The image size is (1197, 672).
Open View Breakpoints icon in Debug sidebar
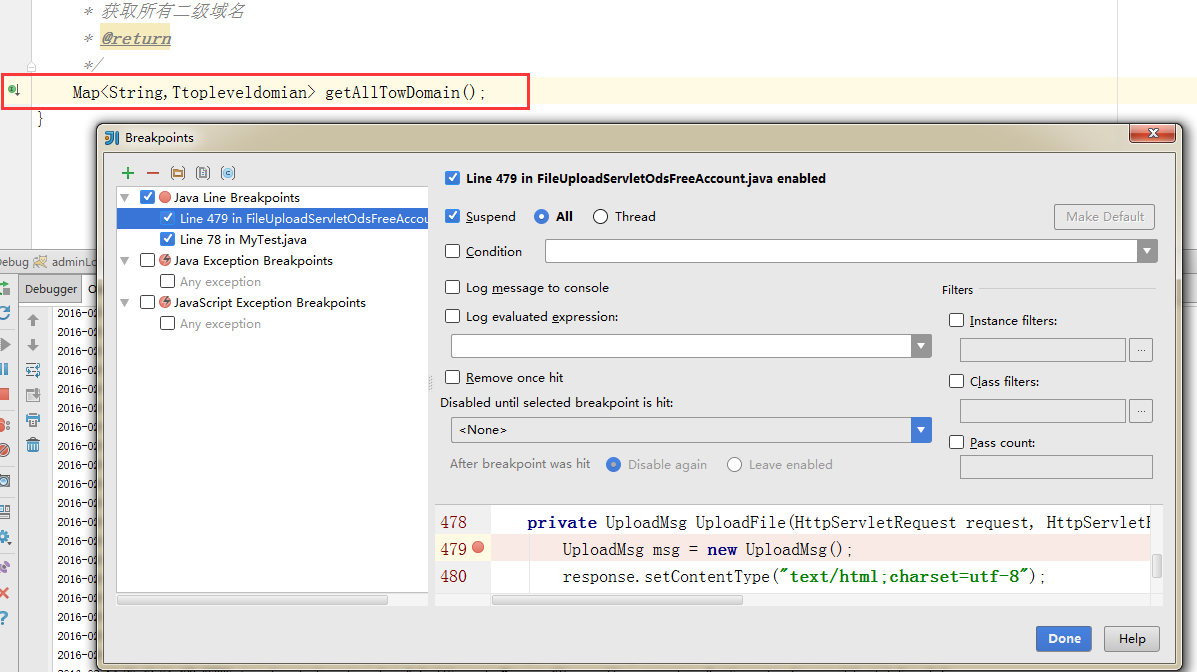5,425
